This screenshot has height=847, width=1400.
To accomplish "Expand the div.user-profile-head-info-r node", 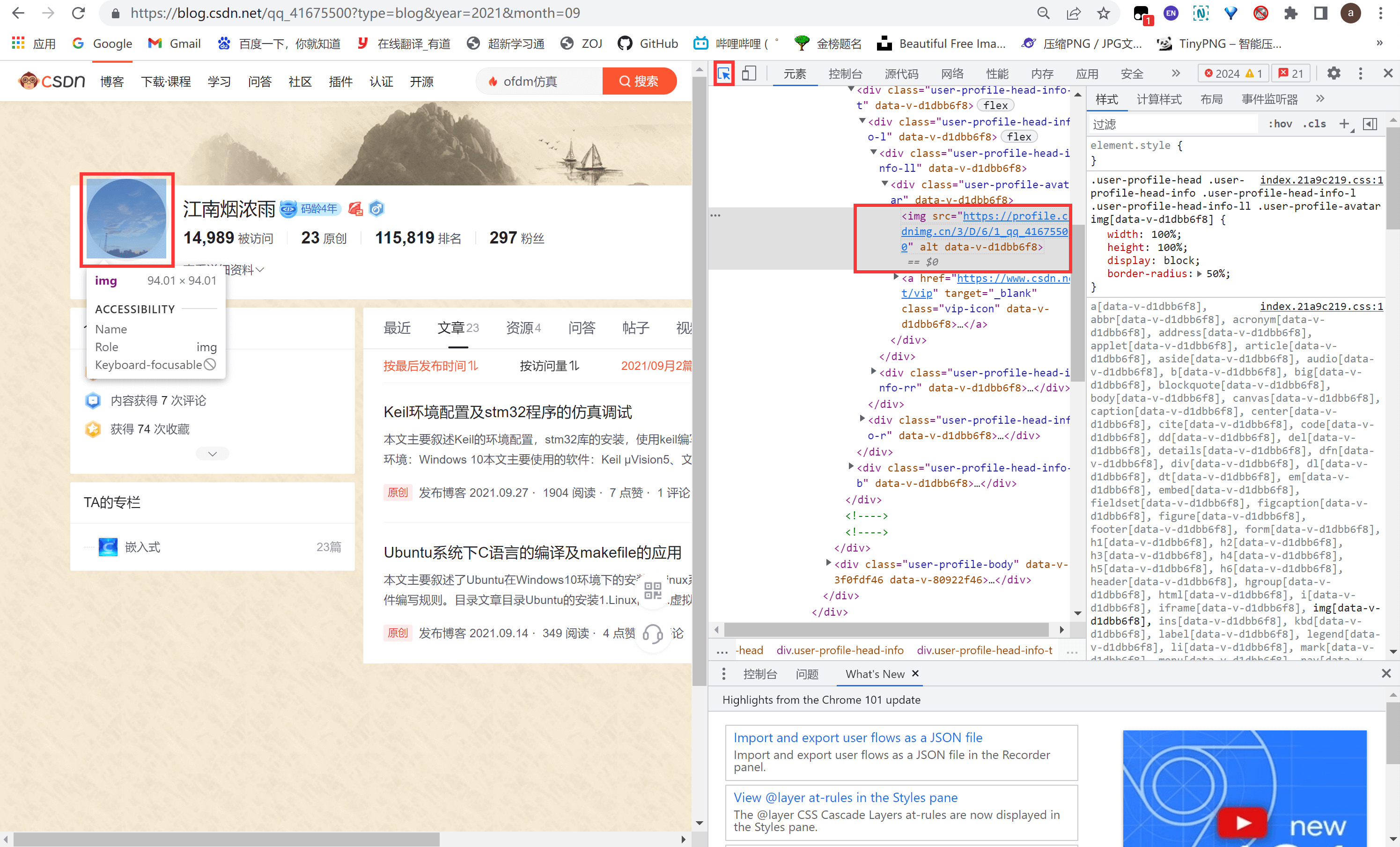I will click(862, 420).
